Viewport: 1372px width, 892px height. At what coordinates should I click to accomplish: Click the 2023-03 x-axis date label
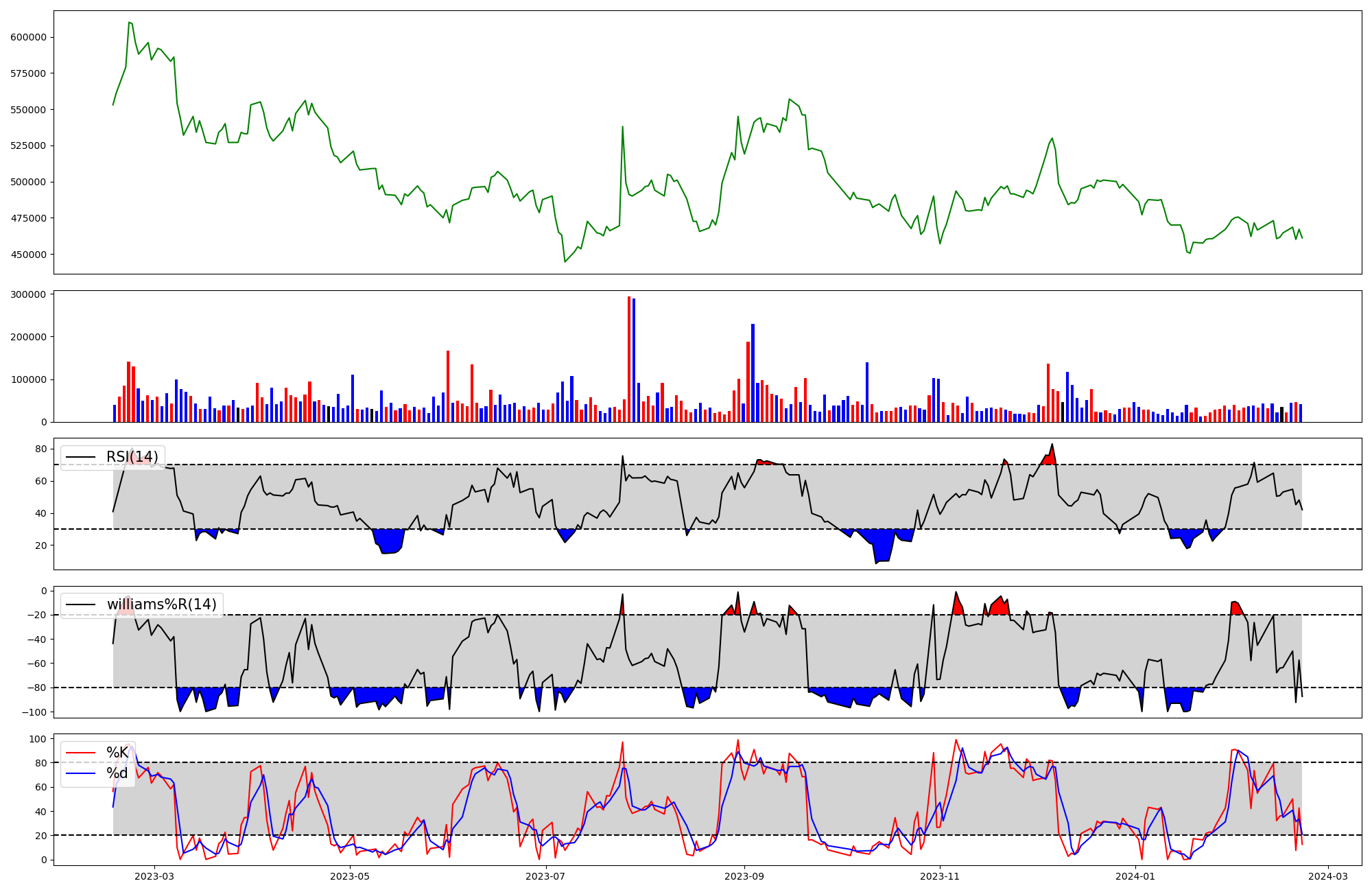[x=154, y=876]
